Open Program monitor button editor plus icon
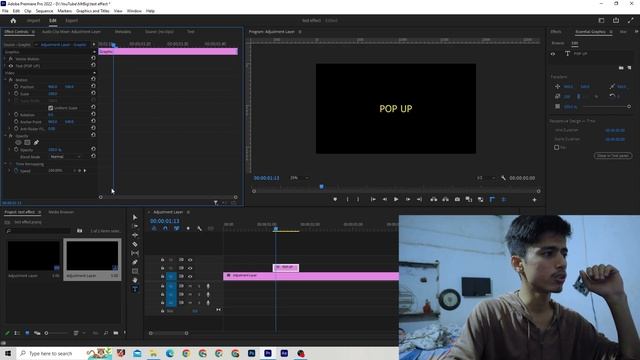The image size is (640, 360). 534,200
